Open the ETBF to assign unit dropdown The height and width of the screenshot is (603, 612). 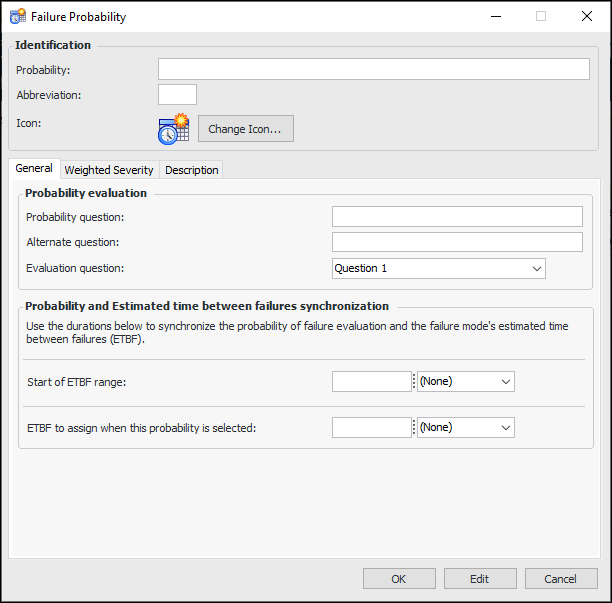466,427
